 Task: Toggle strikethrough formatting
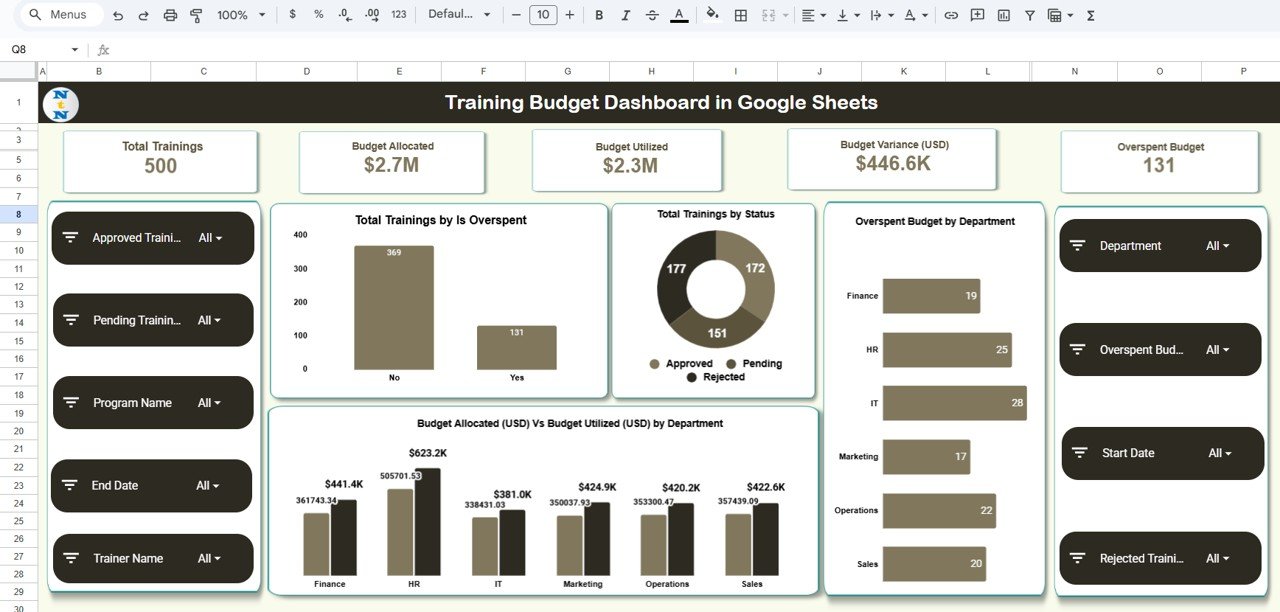(651, 15)
